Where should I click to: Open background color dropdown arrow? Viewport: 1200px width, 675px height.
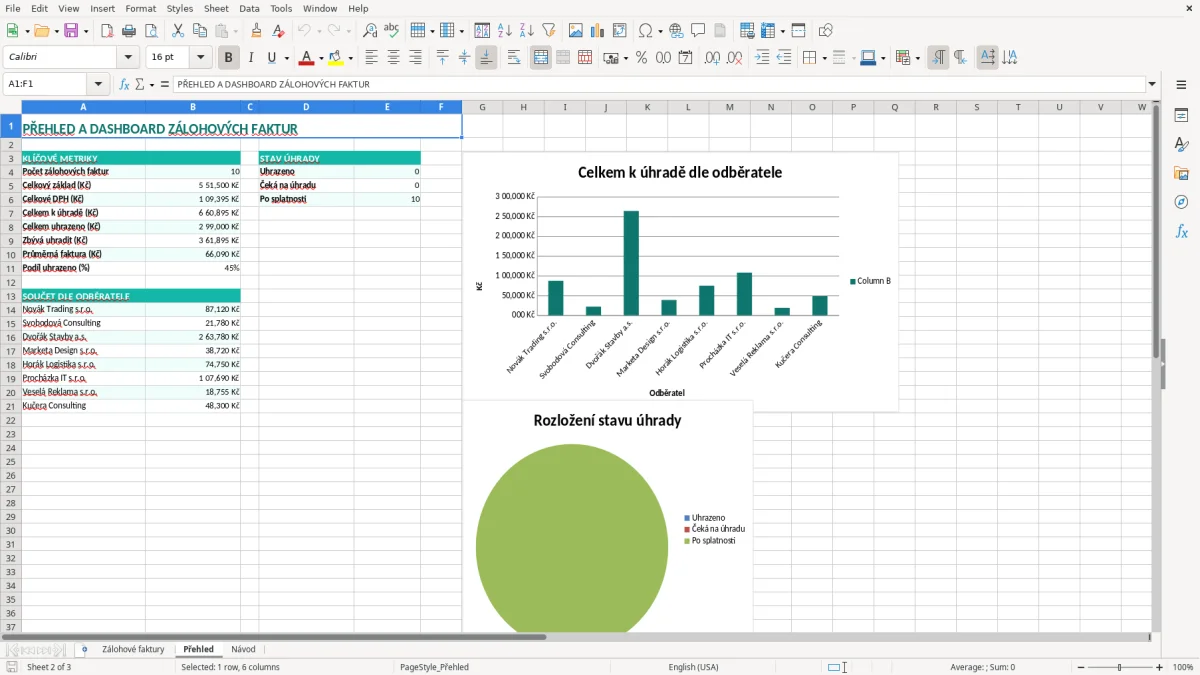click(350, 58)
